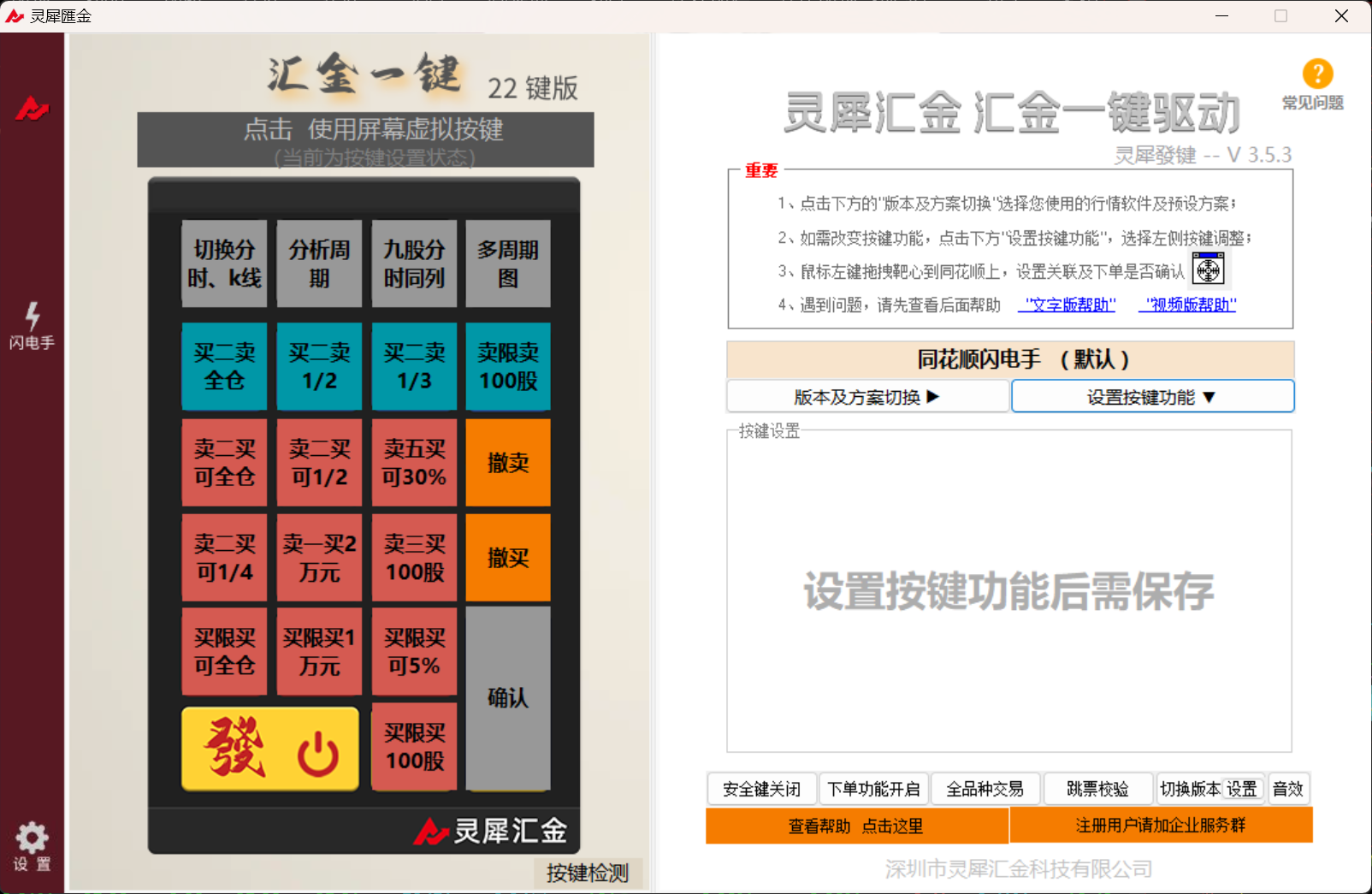
Task: Click the app icon in the title bar
Action: point(14,15)
